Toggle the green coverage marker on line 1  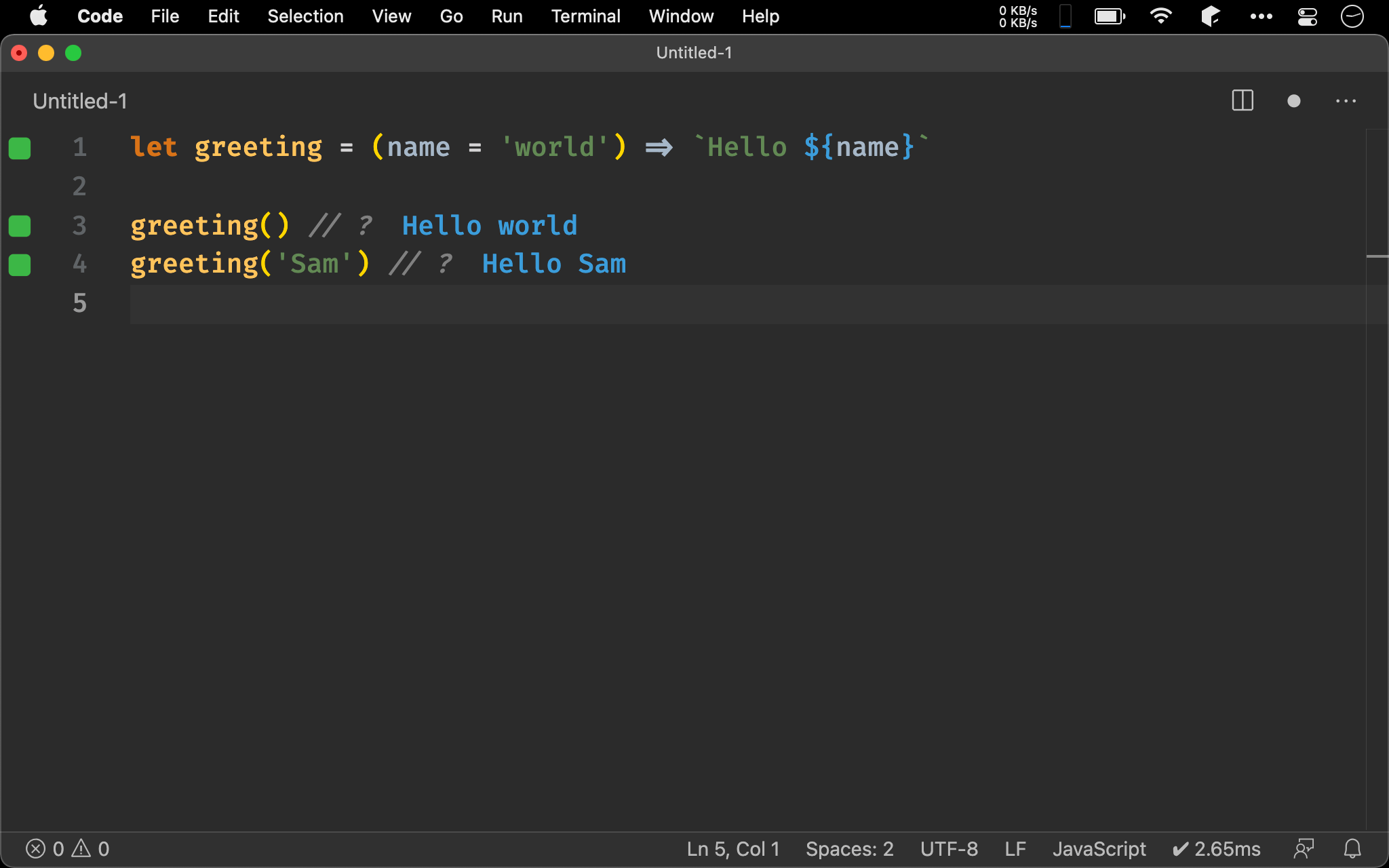pos(20,148)
